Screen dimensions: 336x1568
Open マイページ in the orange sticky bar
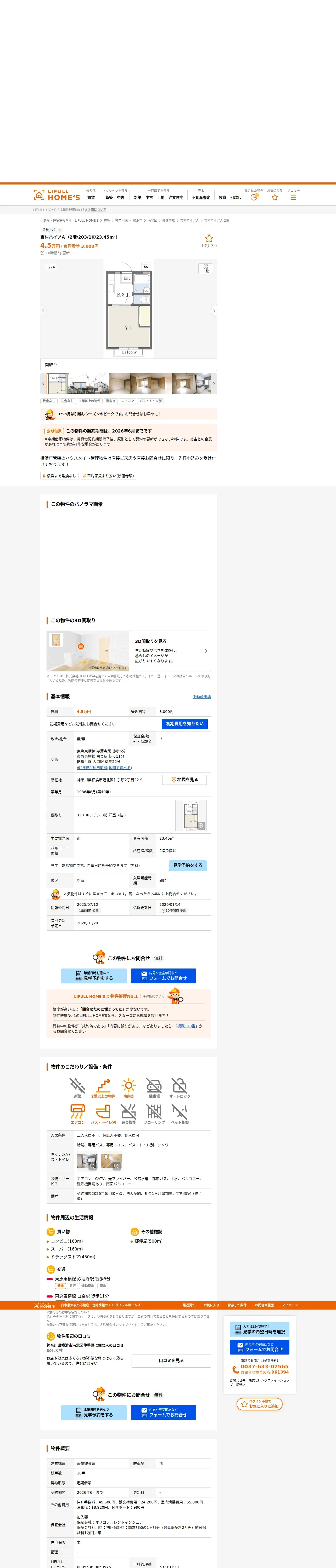point(290,1305)
